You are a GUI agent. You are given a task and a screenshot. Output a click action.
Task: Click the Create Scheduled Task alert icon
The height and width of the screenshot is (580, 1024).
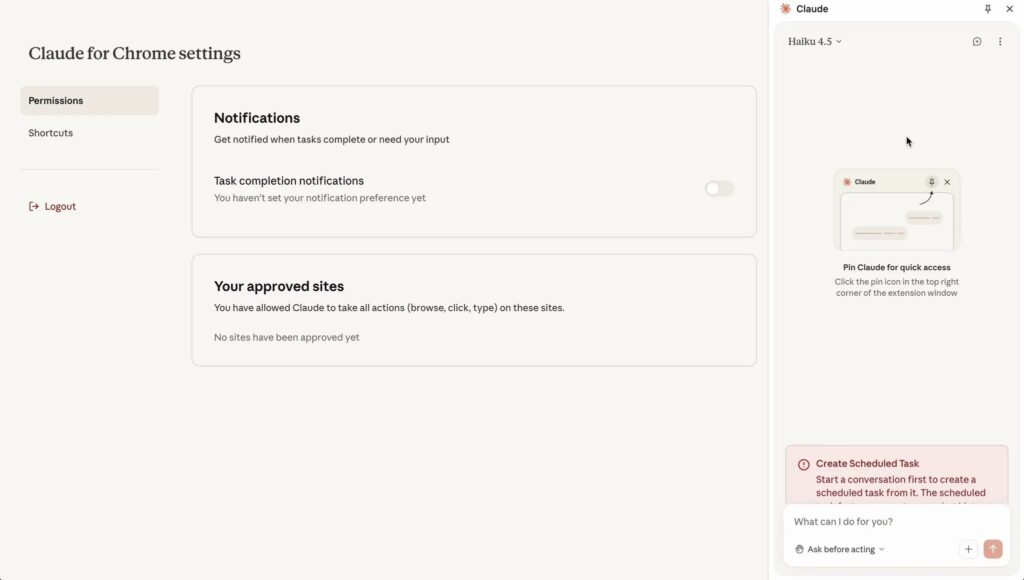pos(803,465)
